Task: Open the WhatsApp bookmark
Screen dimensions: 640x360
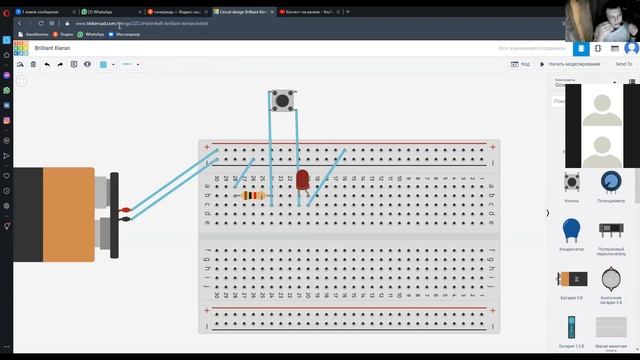Action: tap(91, 35)
